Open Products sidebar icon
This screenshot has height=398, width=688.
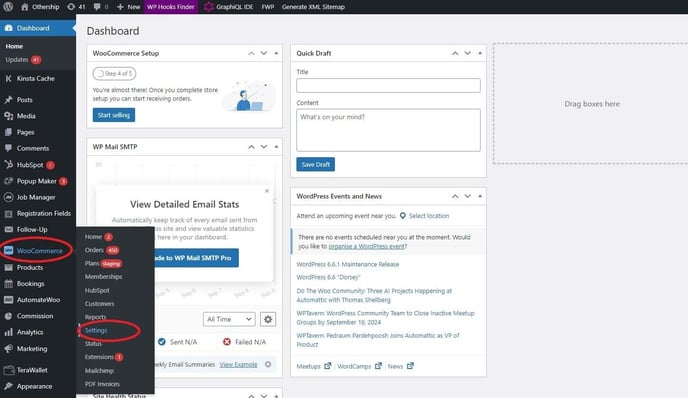(8, 267)
